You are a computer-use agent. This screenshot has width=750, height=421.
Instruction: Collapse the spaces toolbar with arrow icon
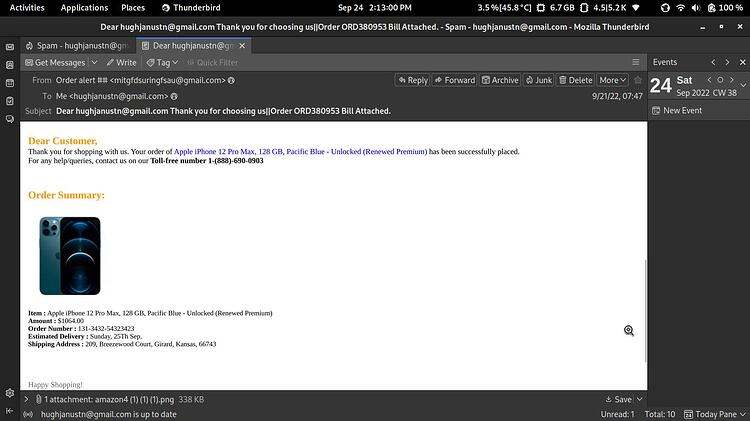(10, 410)
